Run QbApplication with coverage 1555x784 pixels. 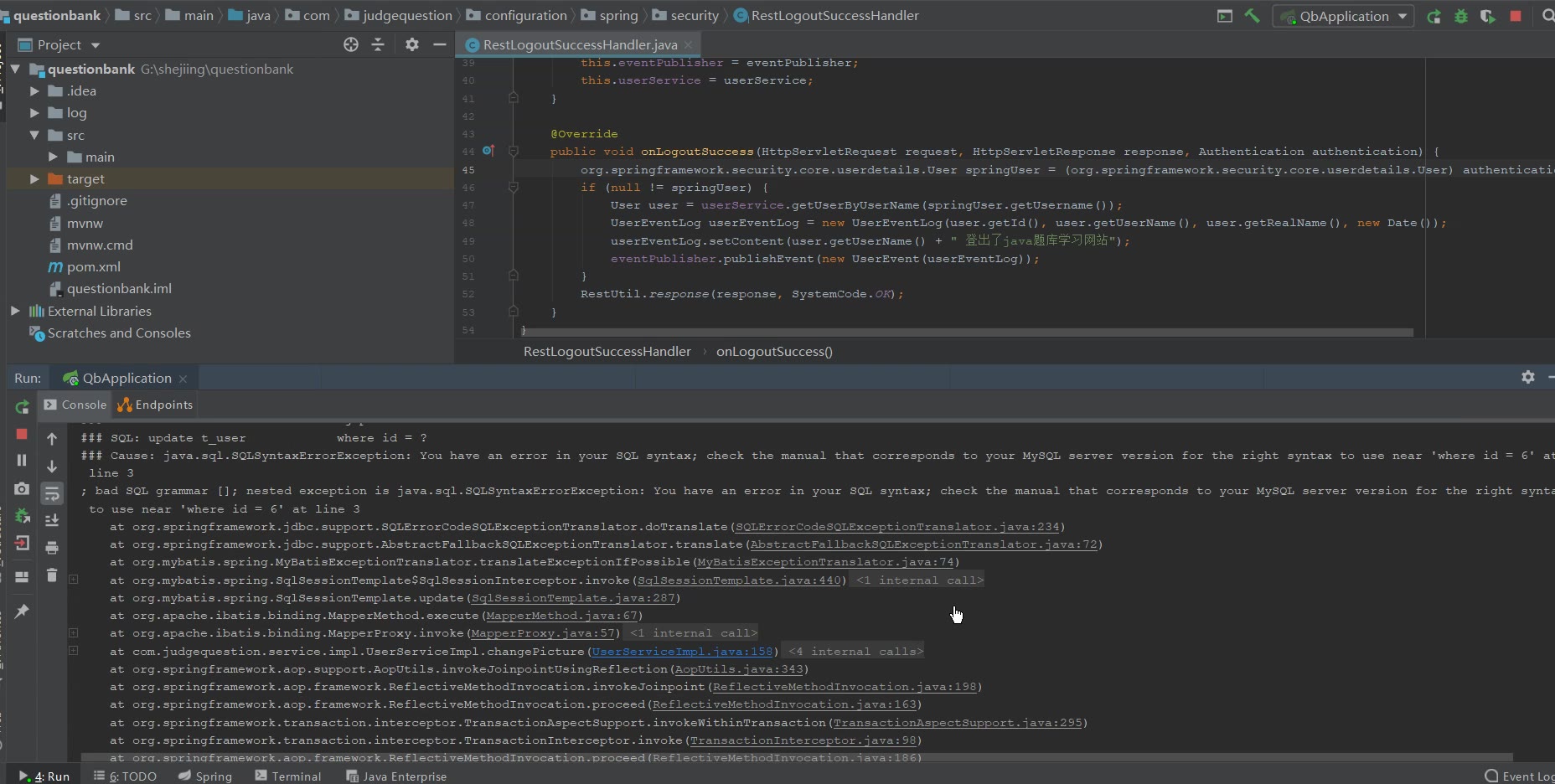point(1488,16)
